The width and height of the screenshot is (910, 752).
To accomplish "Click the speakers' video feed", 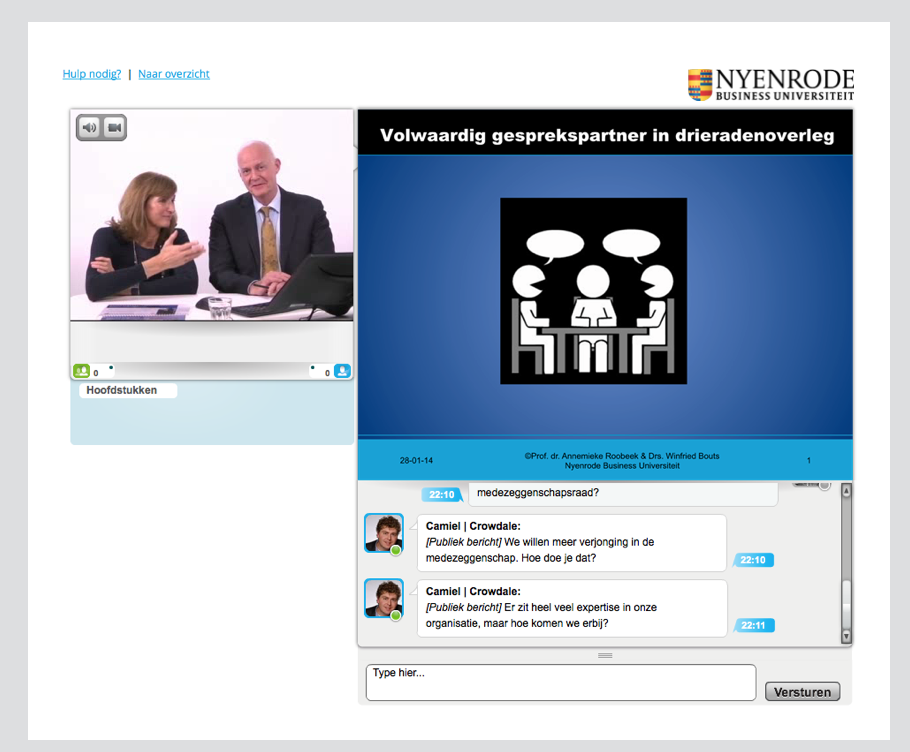I will (212, 215).
